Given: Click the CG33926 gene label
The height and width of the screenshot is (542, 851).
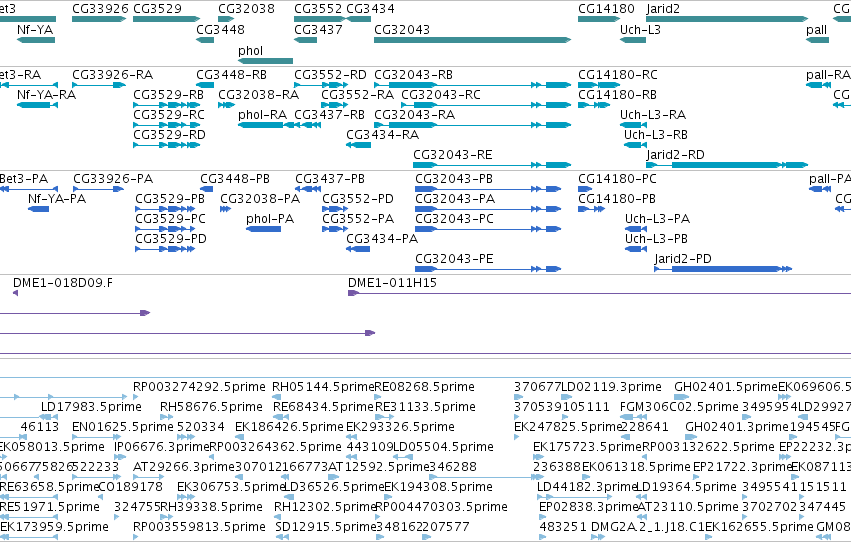Looking at the screenshot, I should pos(100,9).
